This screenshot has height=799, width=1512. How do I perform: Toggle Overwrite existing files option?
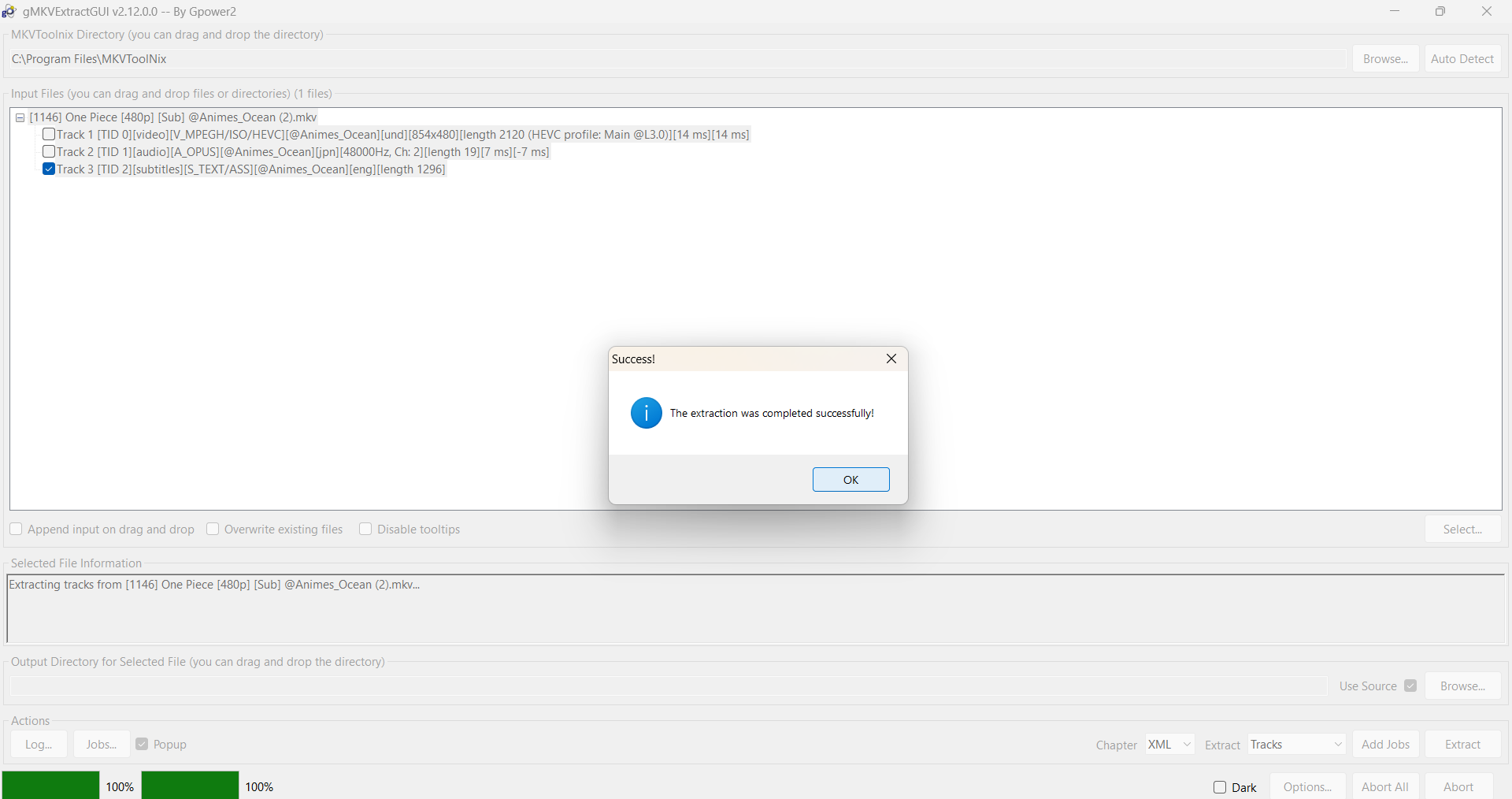(213, 530)
